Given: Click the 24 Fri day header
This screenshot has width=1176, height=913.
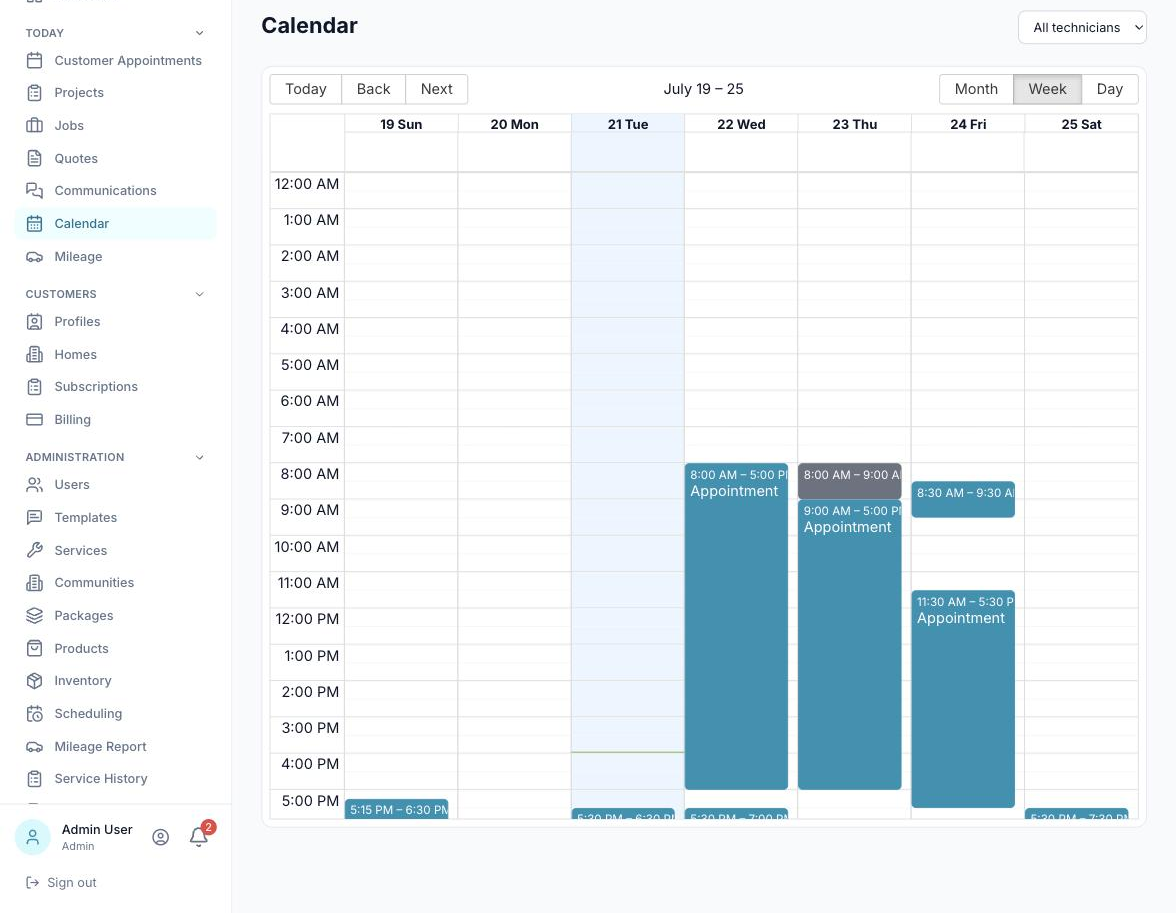Looking at the screenshot, I should [x=968, y=125].
